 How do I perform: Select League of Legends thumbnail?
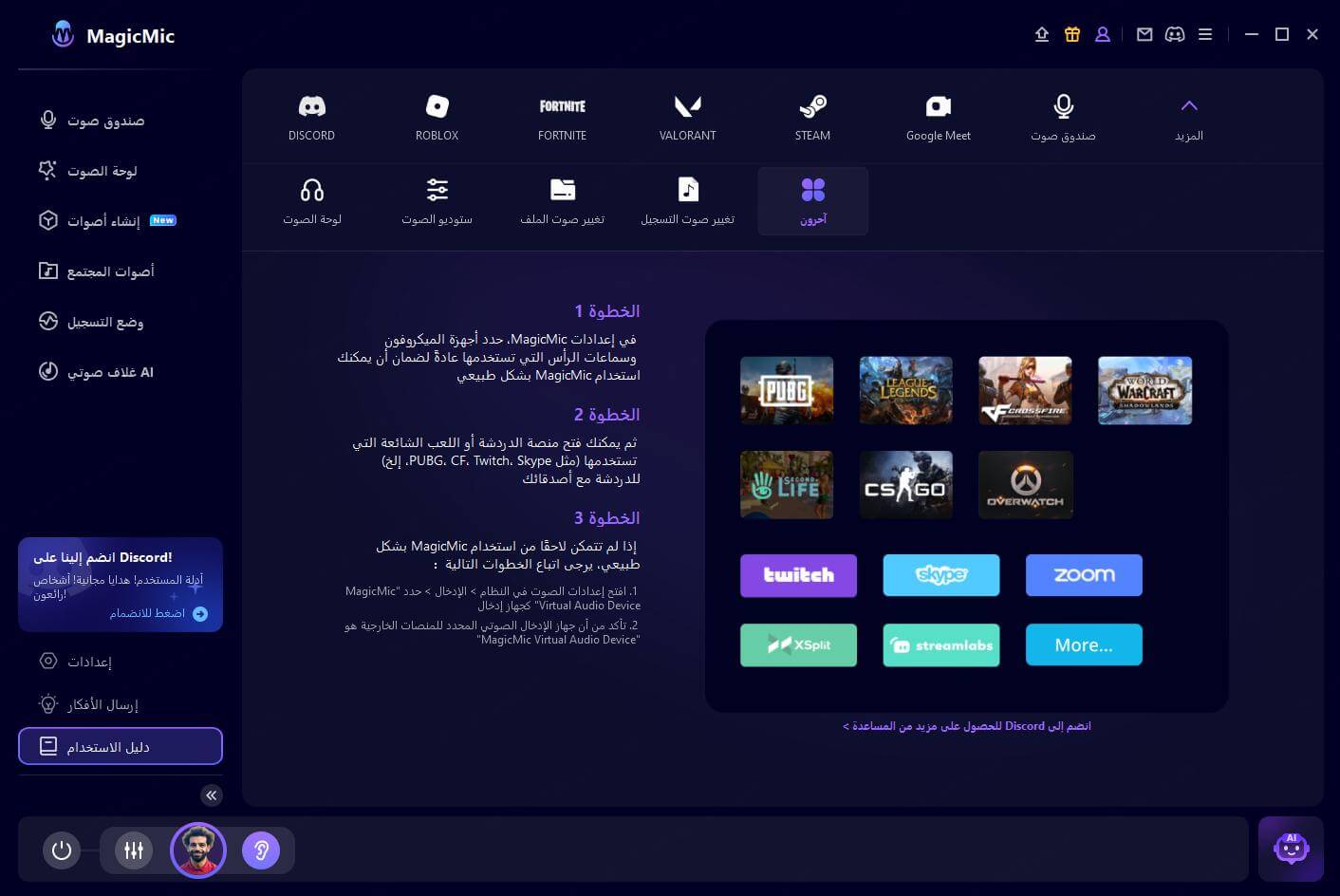[x=906, y=390]
